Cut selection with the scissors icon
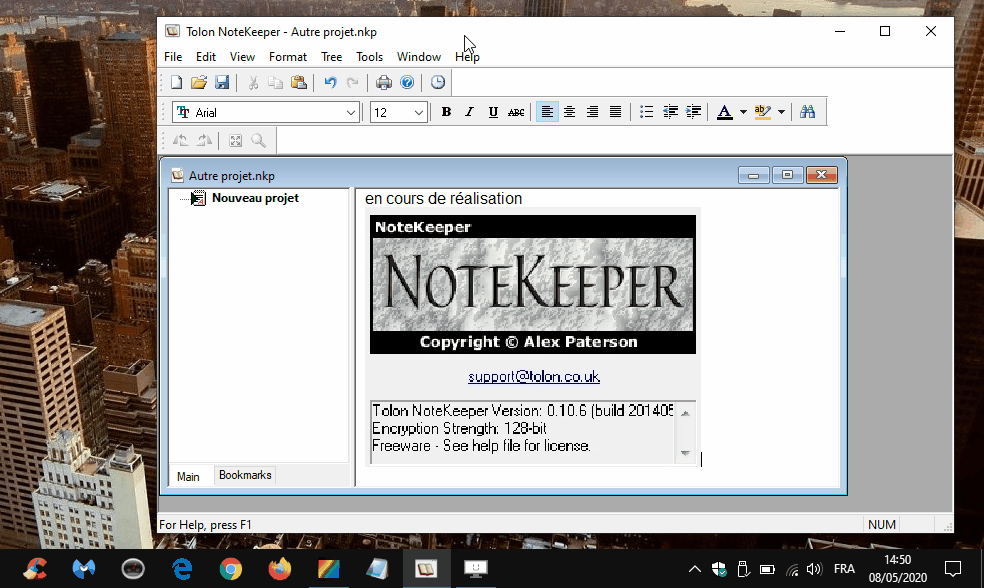The image size is (984, 588). click(253, 82)
